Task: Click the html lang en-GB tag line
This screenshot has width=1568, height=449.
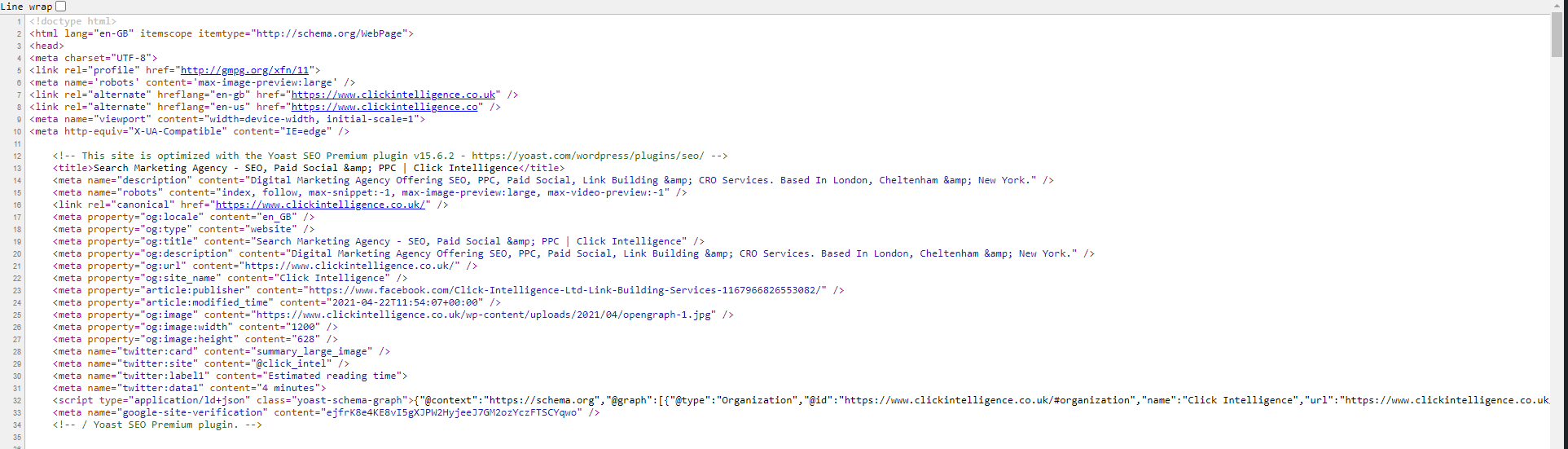Action: (222, 33)
